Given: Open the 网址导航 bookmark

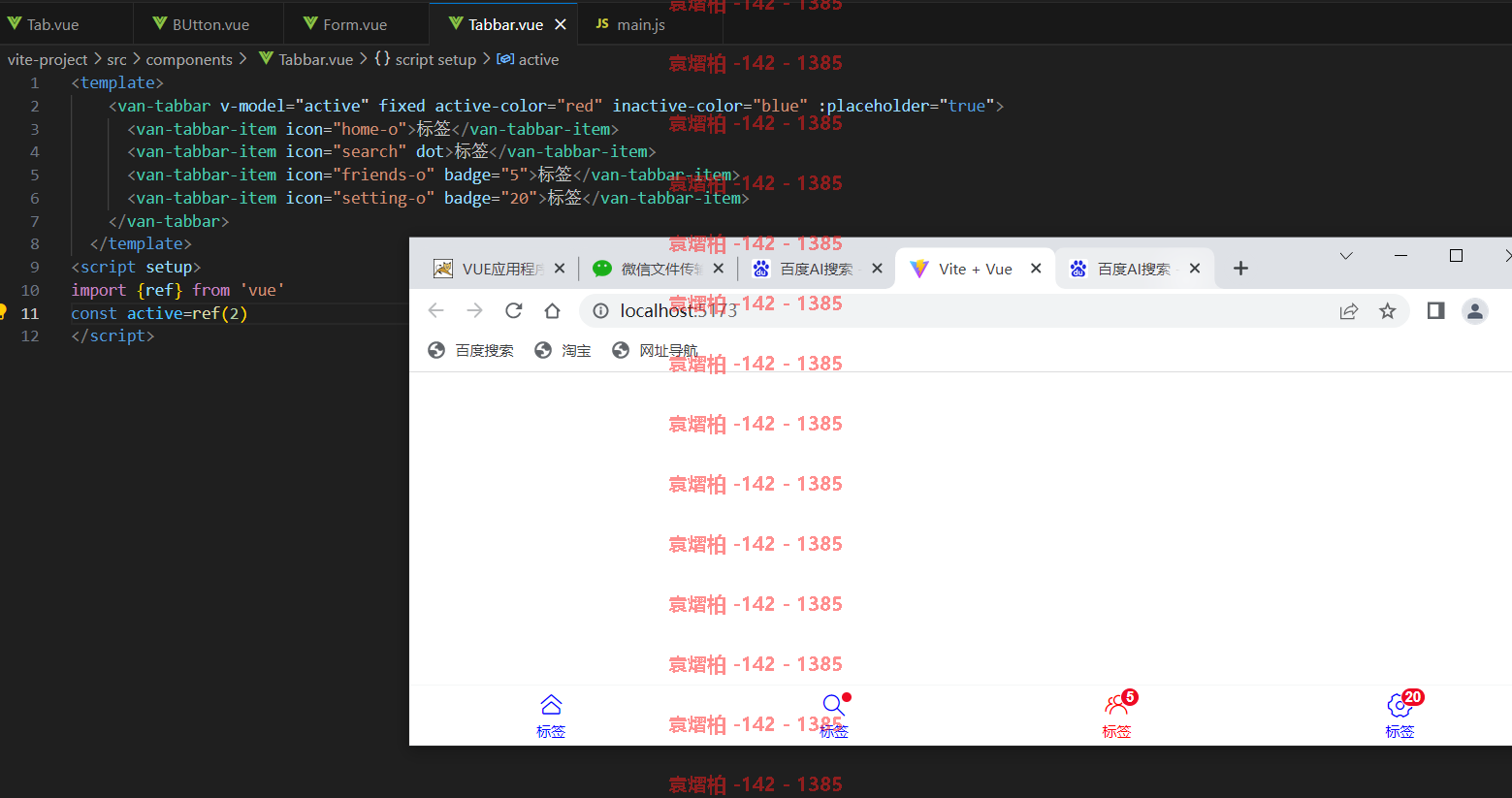Looking at the screenshot, I should click(655, 350).
